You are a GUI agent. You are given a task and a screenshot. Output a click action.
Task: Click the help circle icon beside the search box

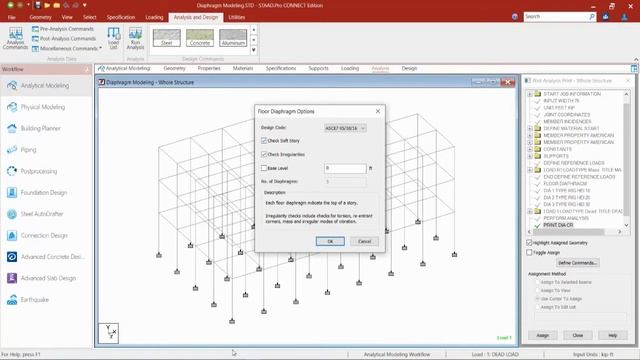[515, 17]
